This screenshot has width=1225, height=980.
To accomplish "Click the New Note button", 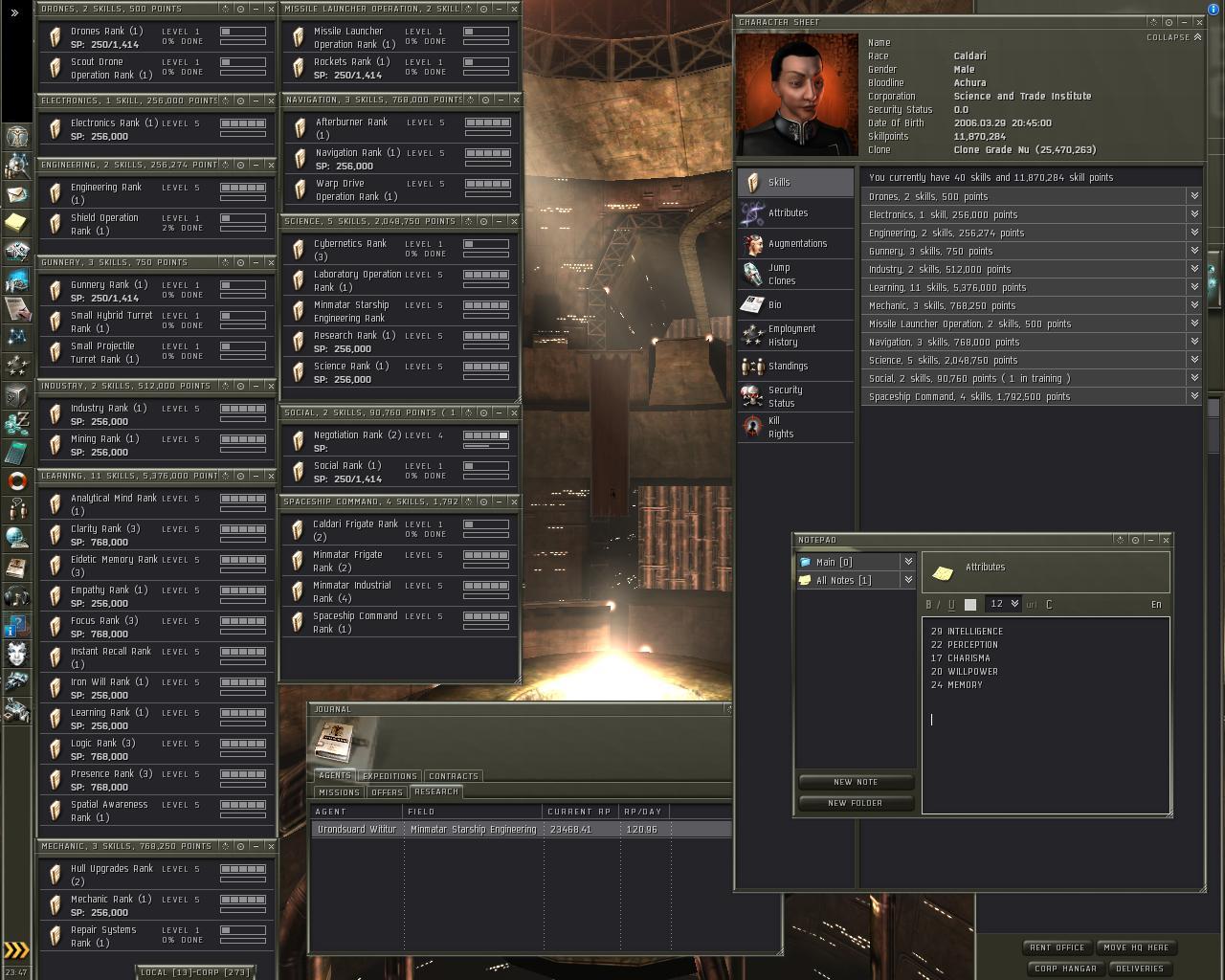I will point(856,782).
